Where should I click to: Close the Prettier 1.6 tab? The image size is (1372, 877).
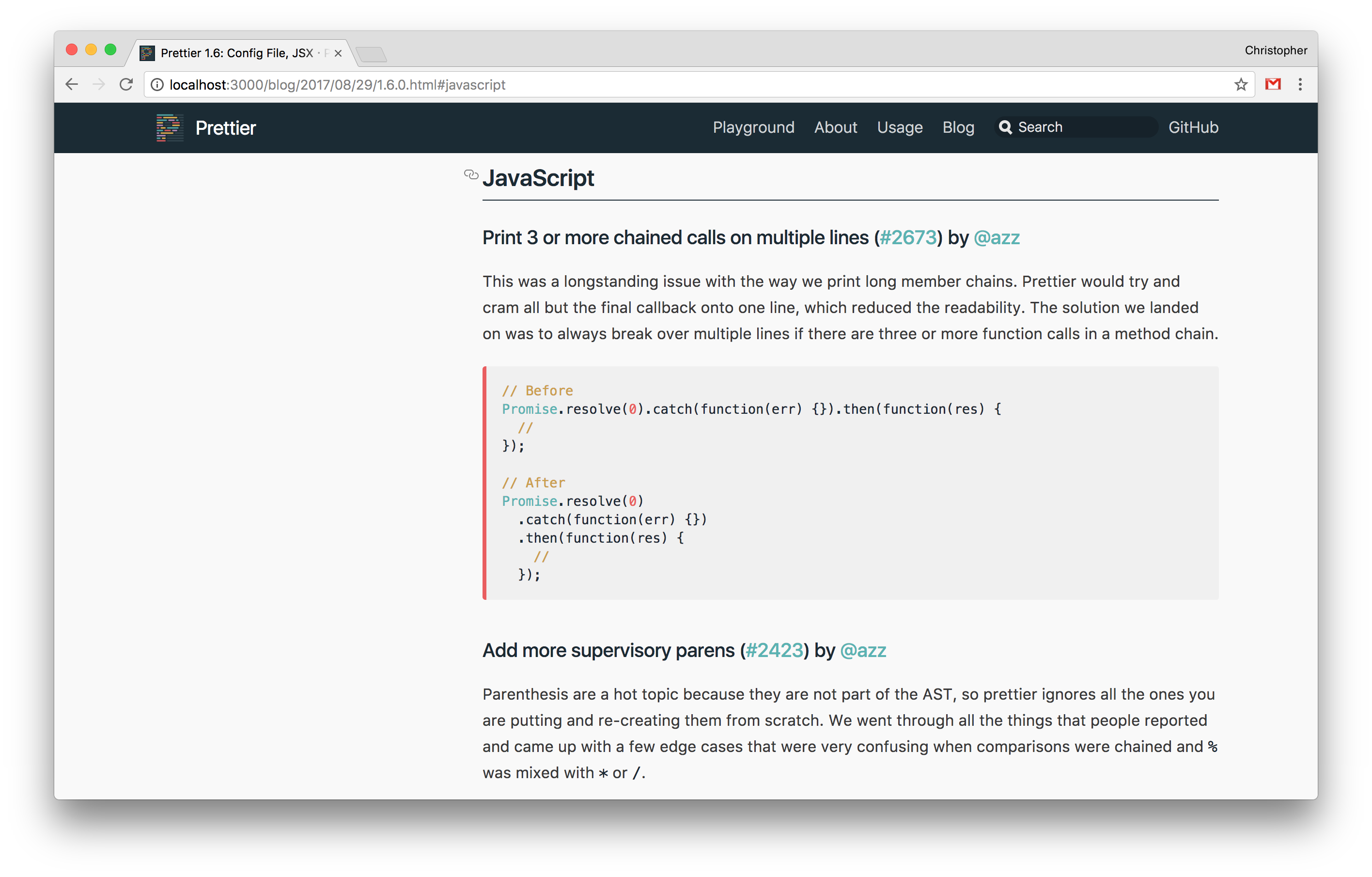point(338,53)
